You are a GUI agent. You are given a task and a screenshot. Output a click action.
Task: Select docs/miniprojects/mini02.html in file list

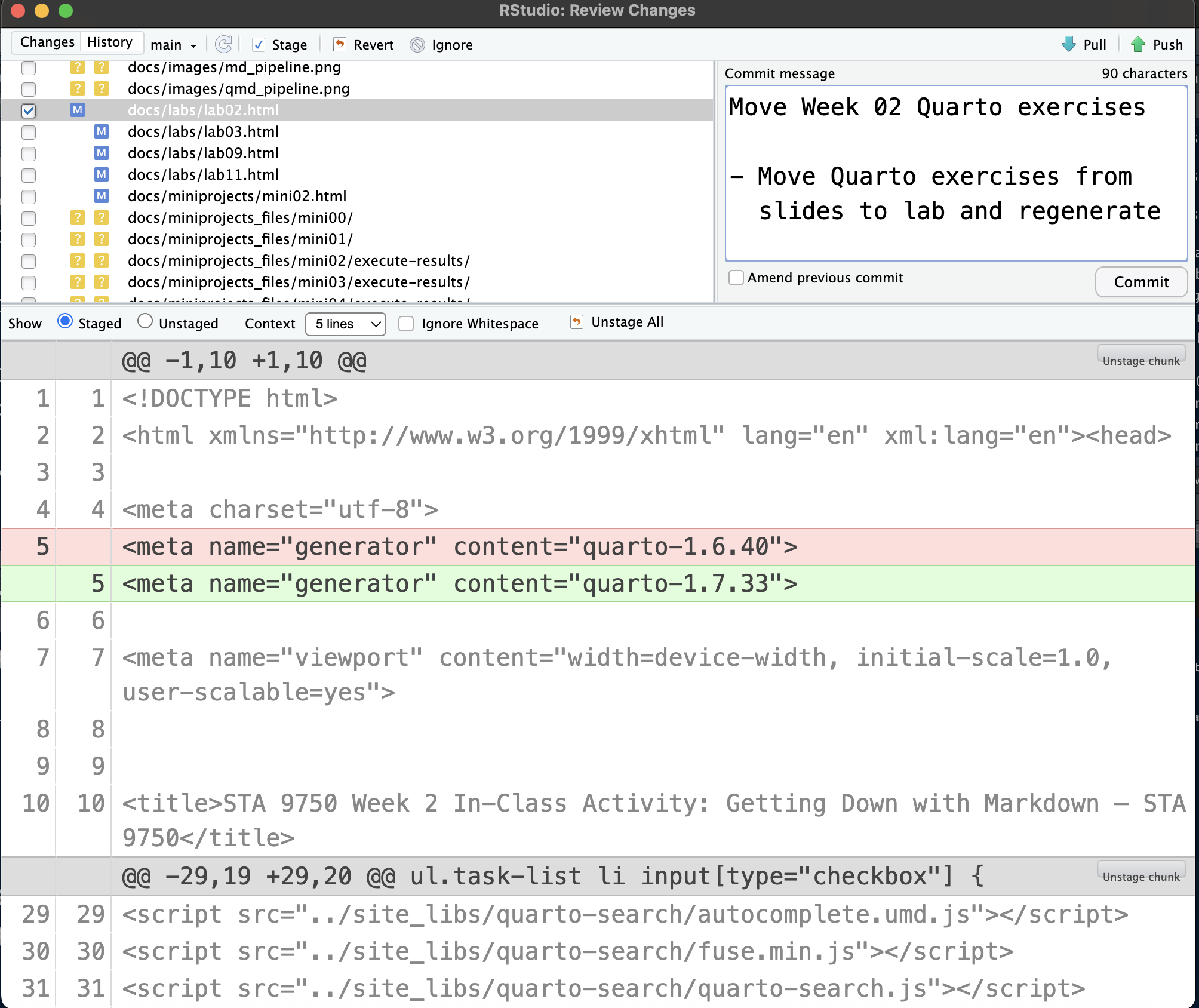coord(236,196)
